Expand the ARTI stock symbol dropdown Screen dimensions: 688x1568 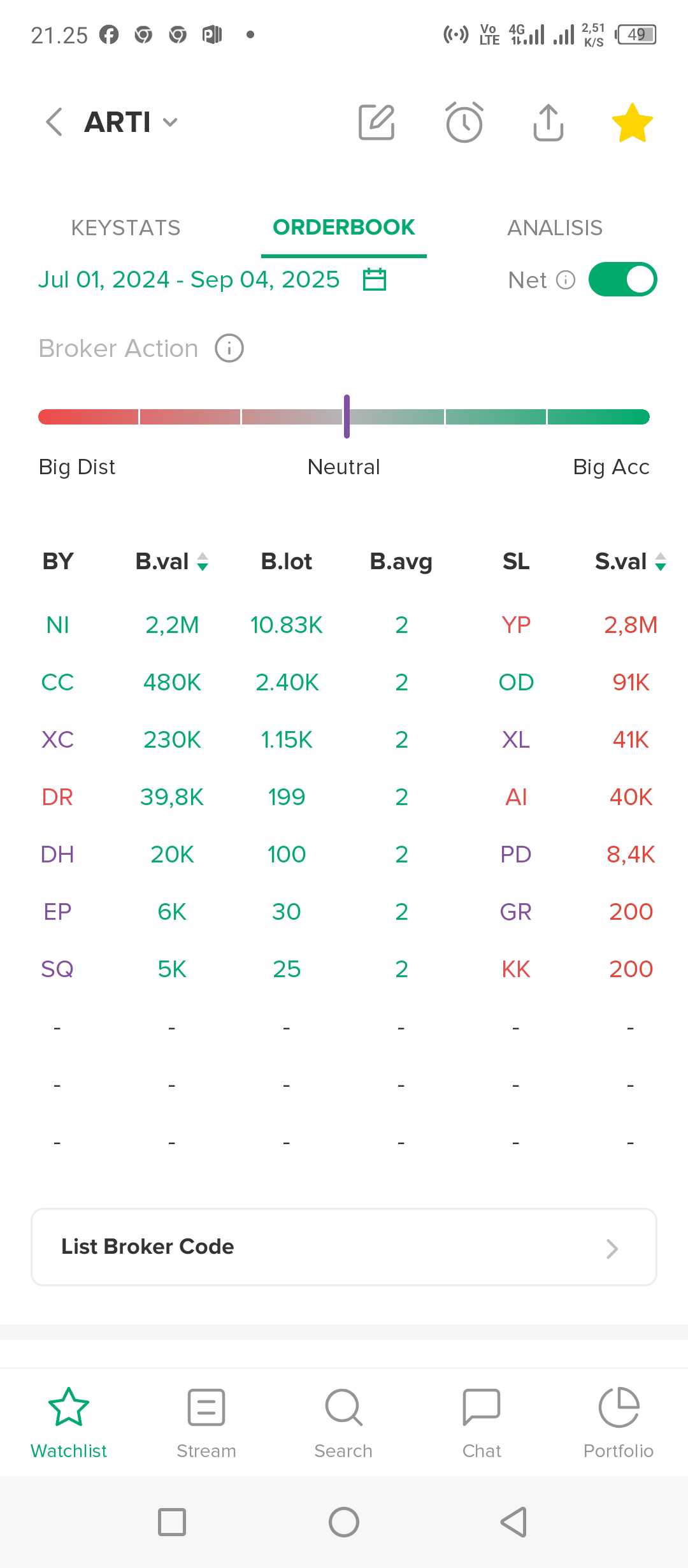170,122
